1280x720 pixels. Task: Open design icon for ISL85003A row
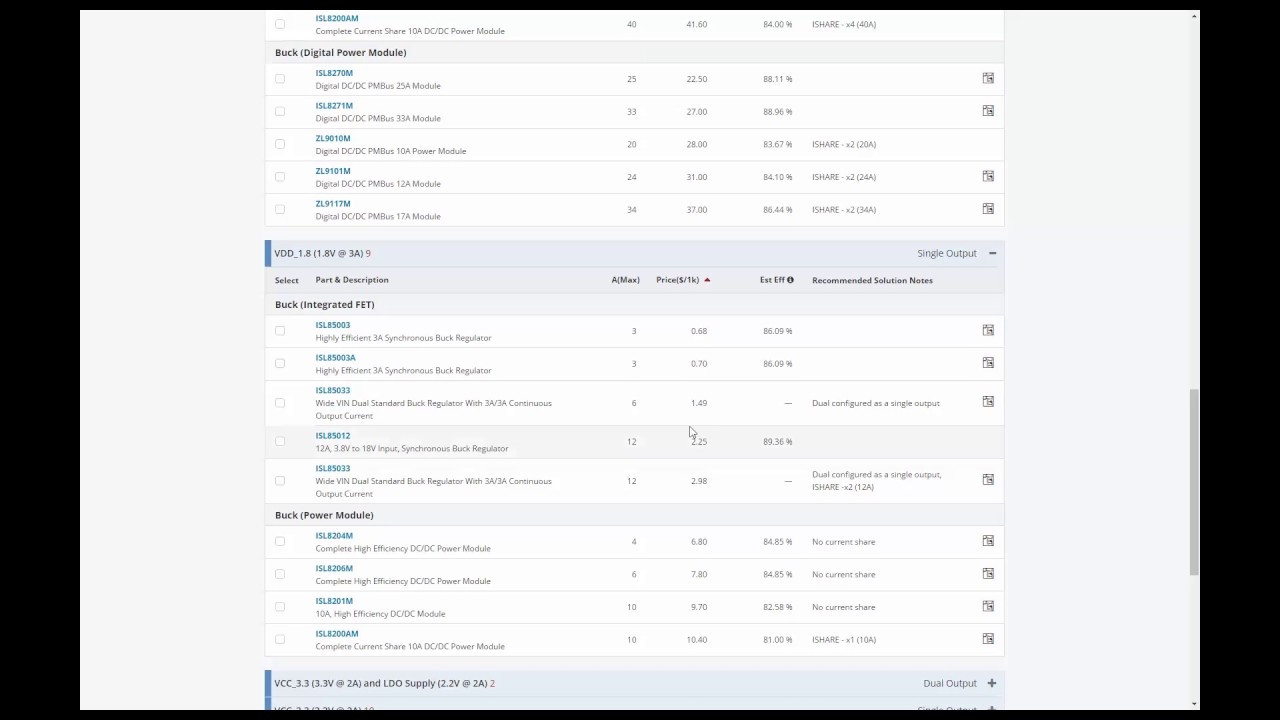[x=988, y=363]
